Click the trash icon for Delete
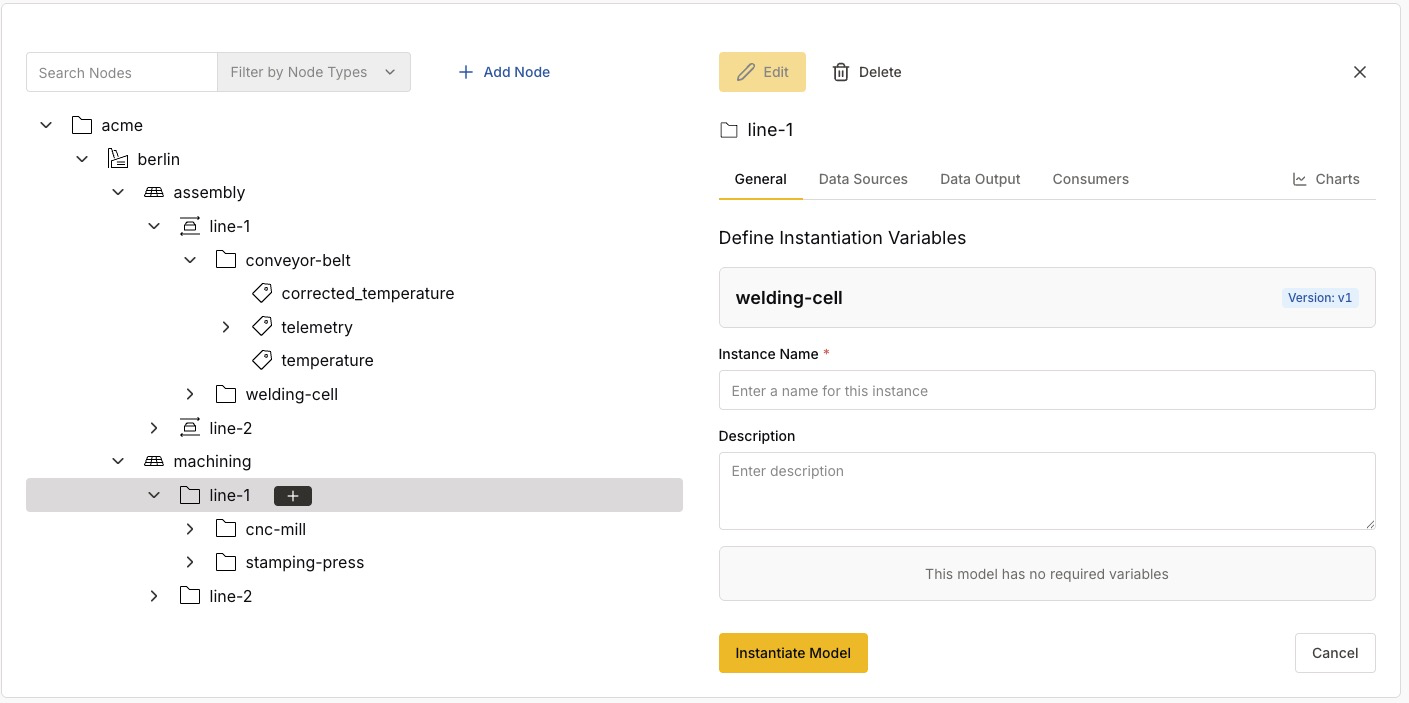Viewport: 1409px width, 703px height. click(841, 72)
